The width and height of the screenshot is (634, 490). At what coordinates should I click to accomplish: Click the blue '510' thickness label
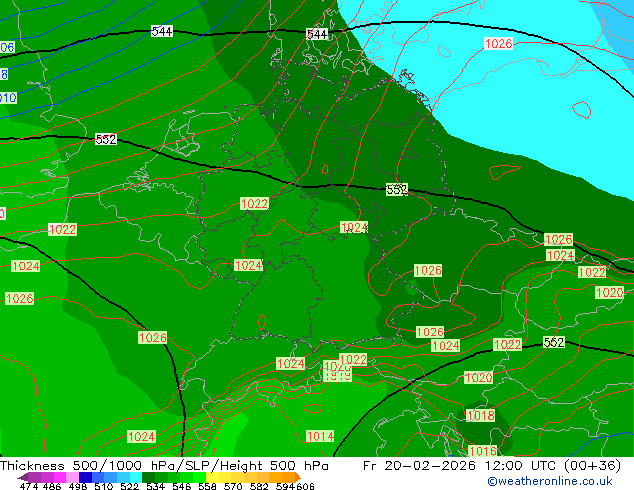click(x=8, y=97)
